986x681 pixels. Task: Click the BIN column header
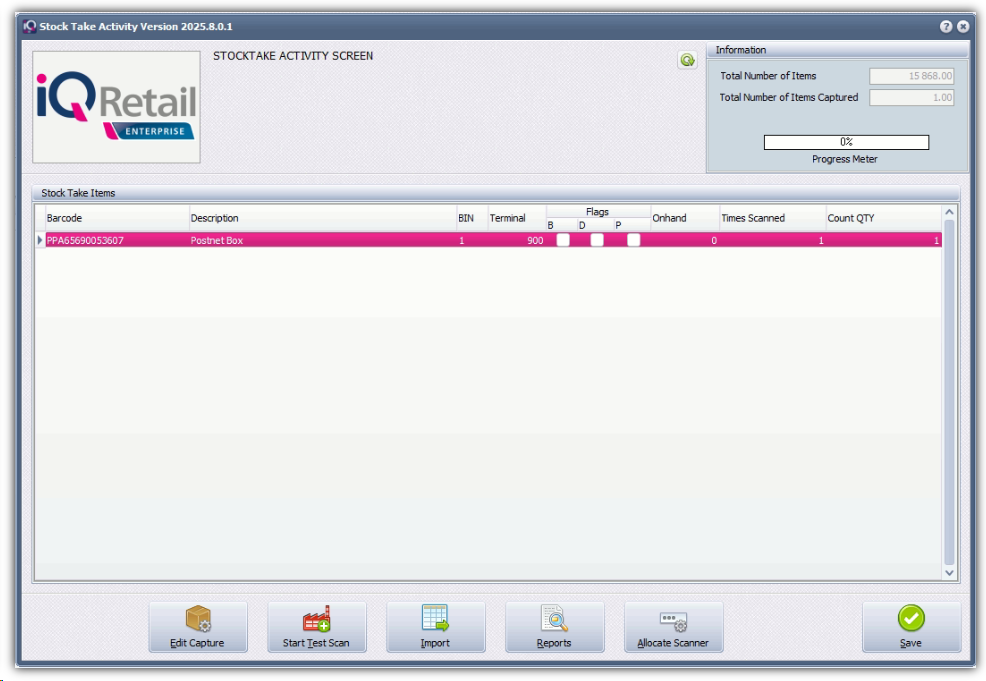pyautogui.click(x=472, y=218)
